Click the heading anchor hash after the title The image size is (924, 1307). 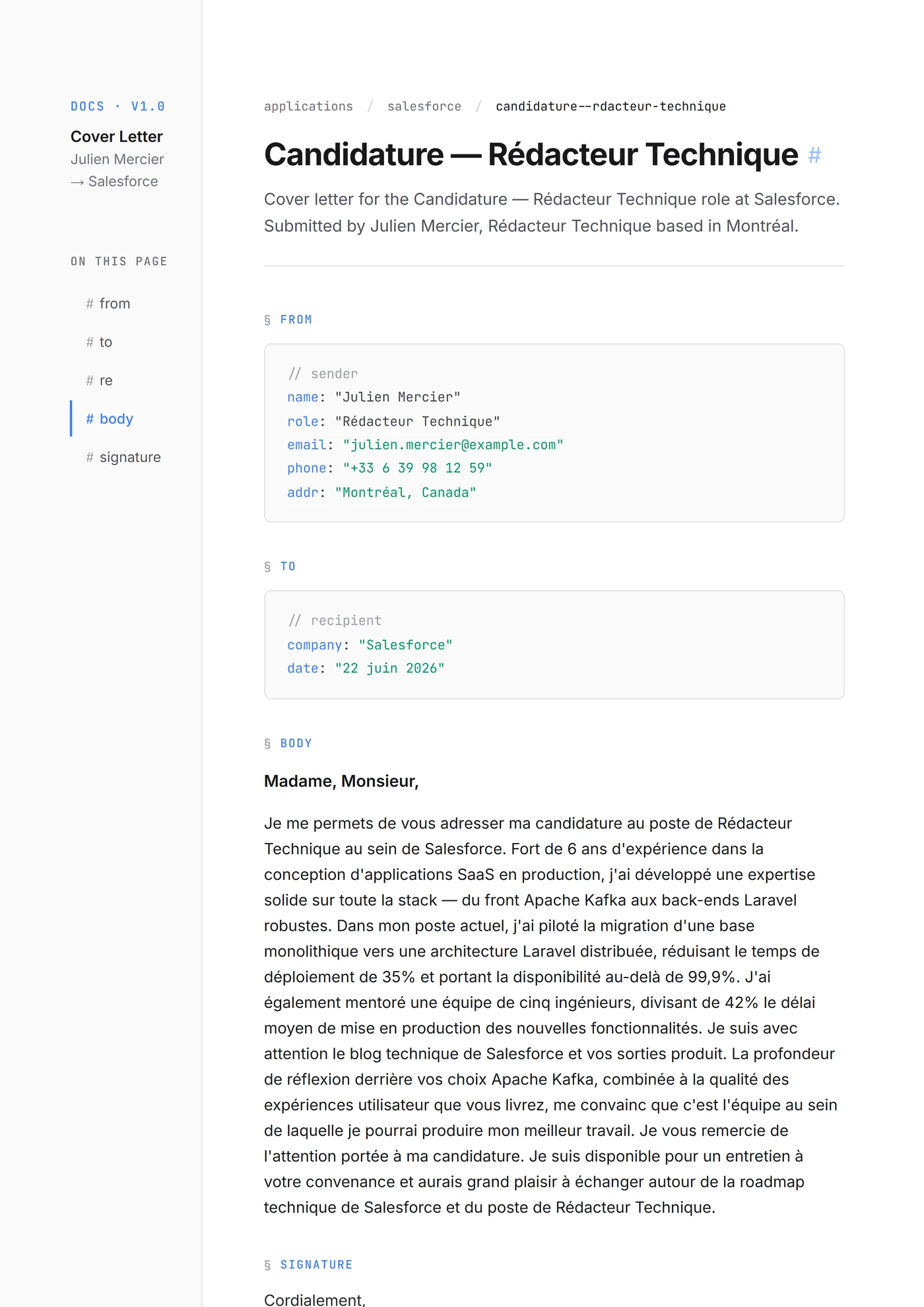coord(814,155)
